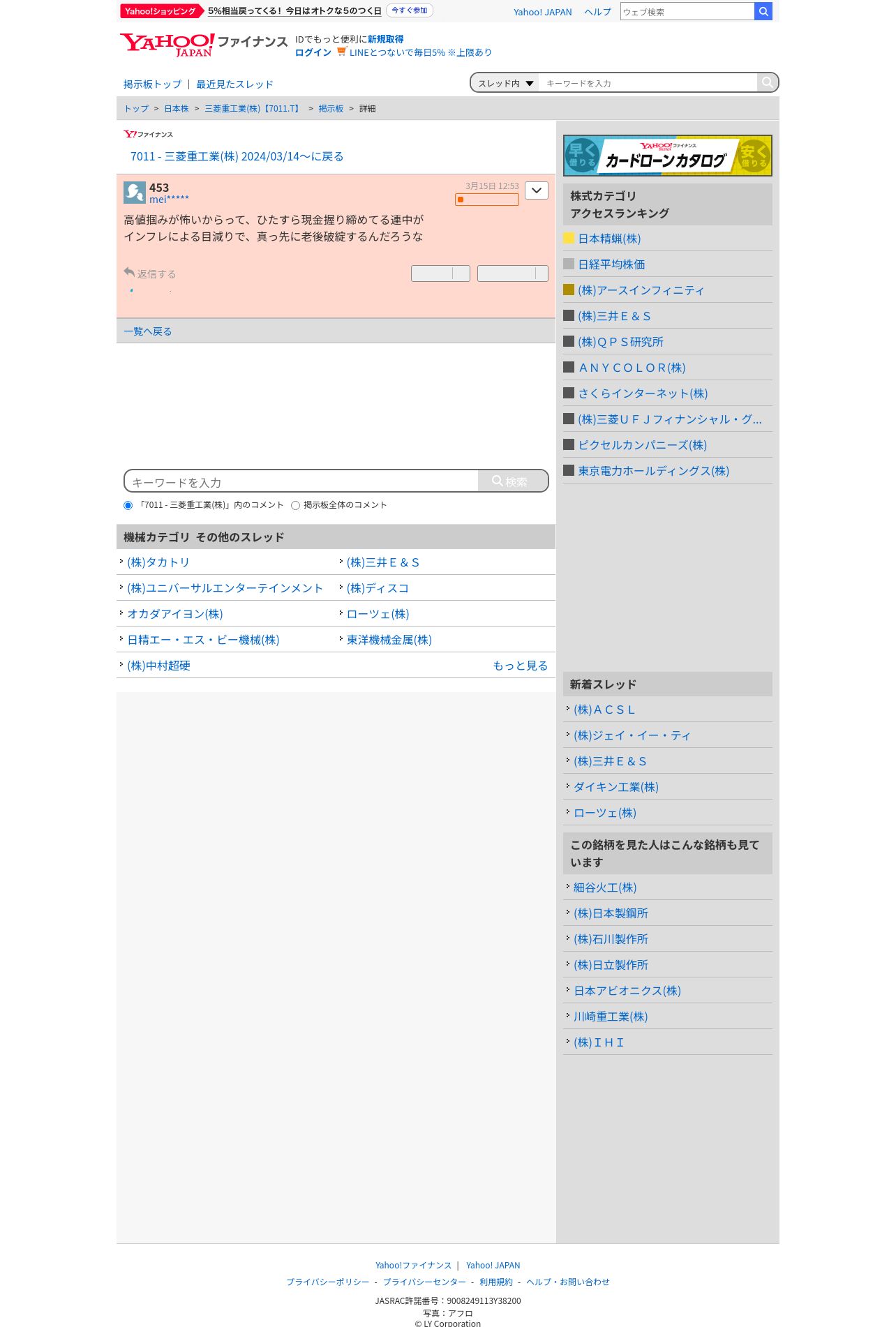Screen dimensions: 896x1327
Task: Click the orange sentiment indicator on post 453
Action: 487,200
